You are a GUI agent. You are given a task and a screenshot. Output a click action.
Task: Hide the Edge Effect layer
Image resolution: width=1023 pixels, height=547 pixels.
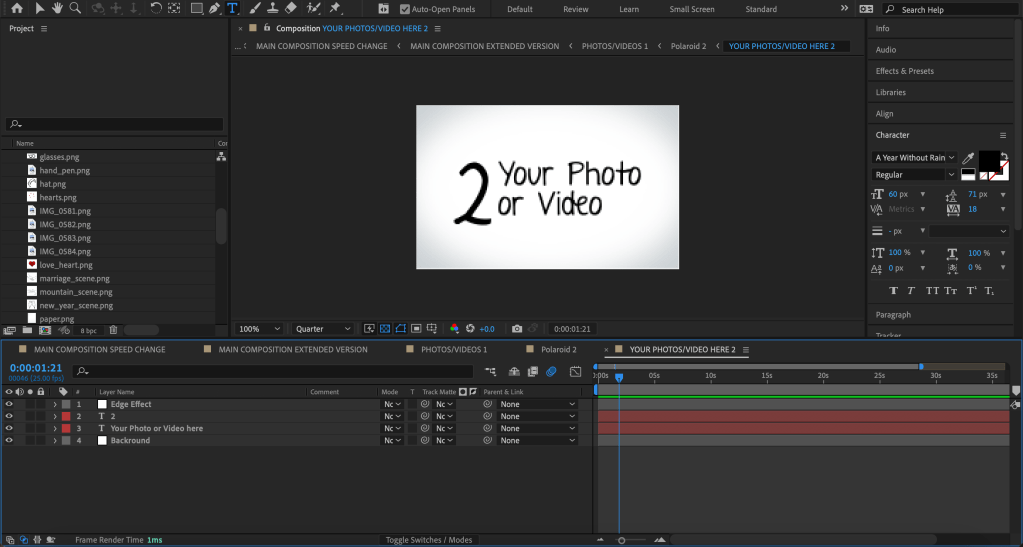[x=9, y=404]
